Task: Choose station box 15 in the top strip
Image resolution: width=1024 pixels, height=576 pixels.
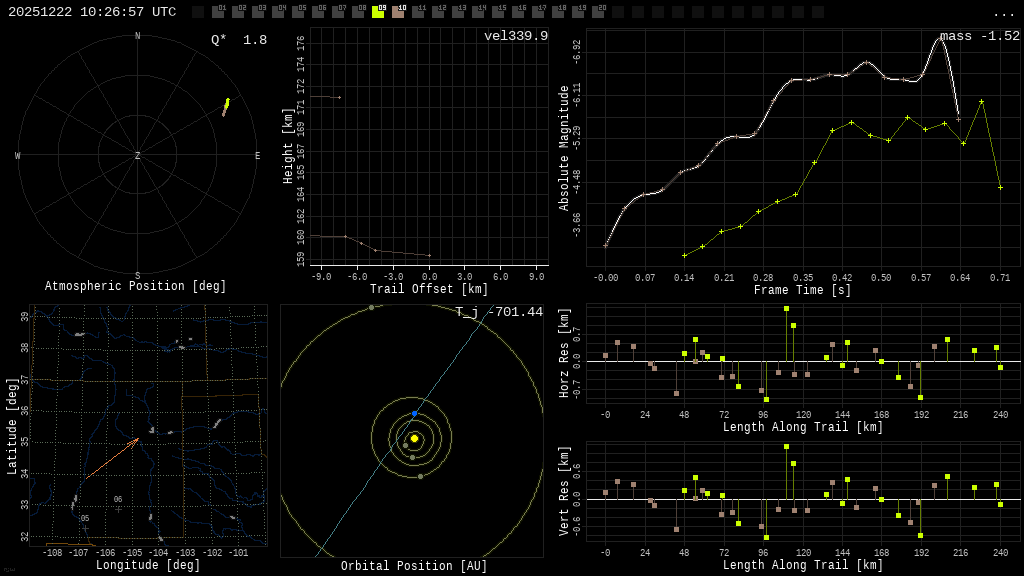Action: (x=498, y=12)
